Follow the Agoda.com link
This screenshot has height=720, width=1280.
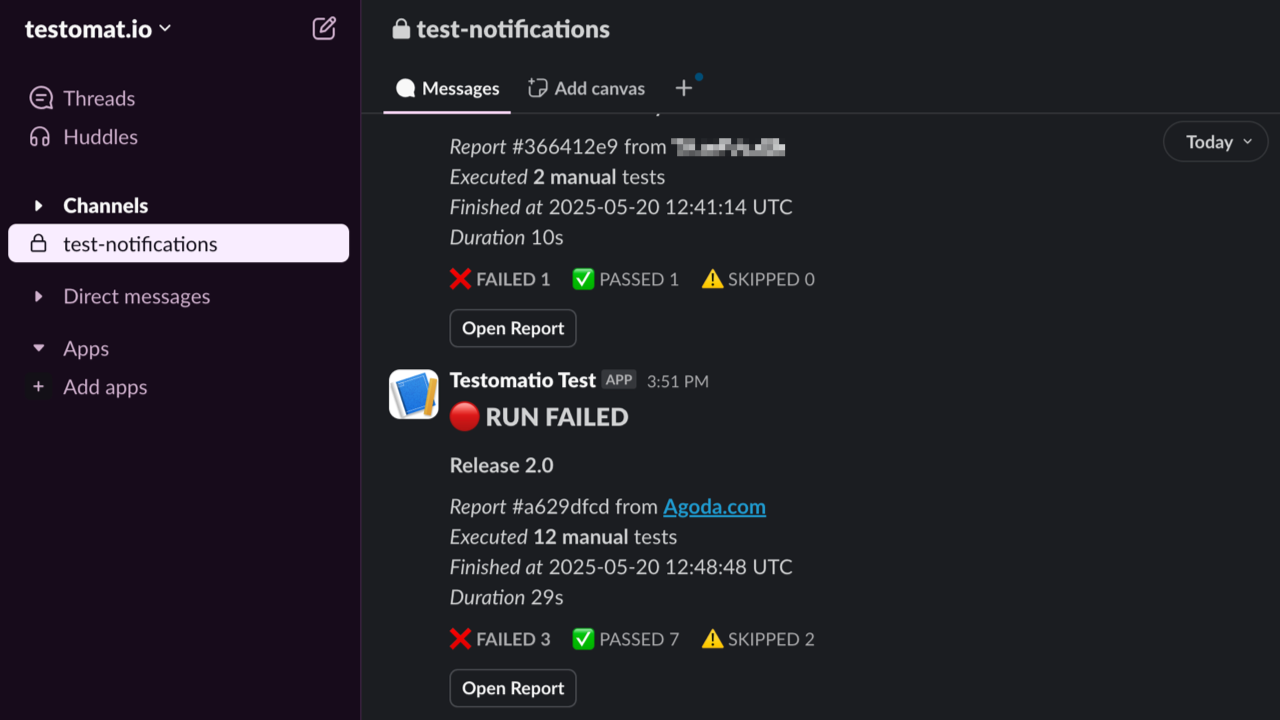coord(714,507)
